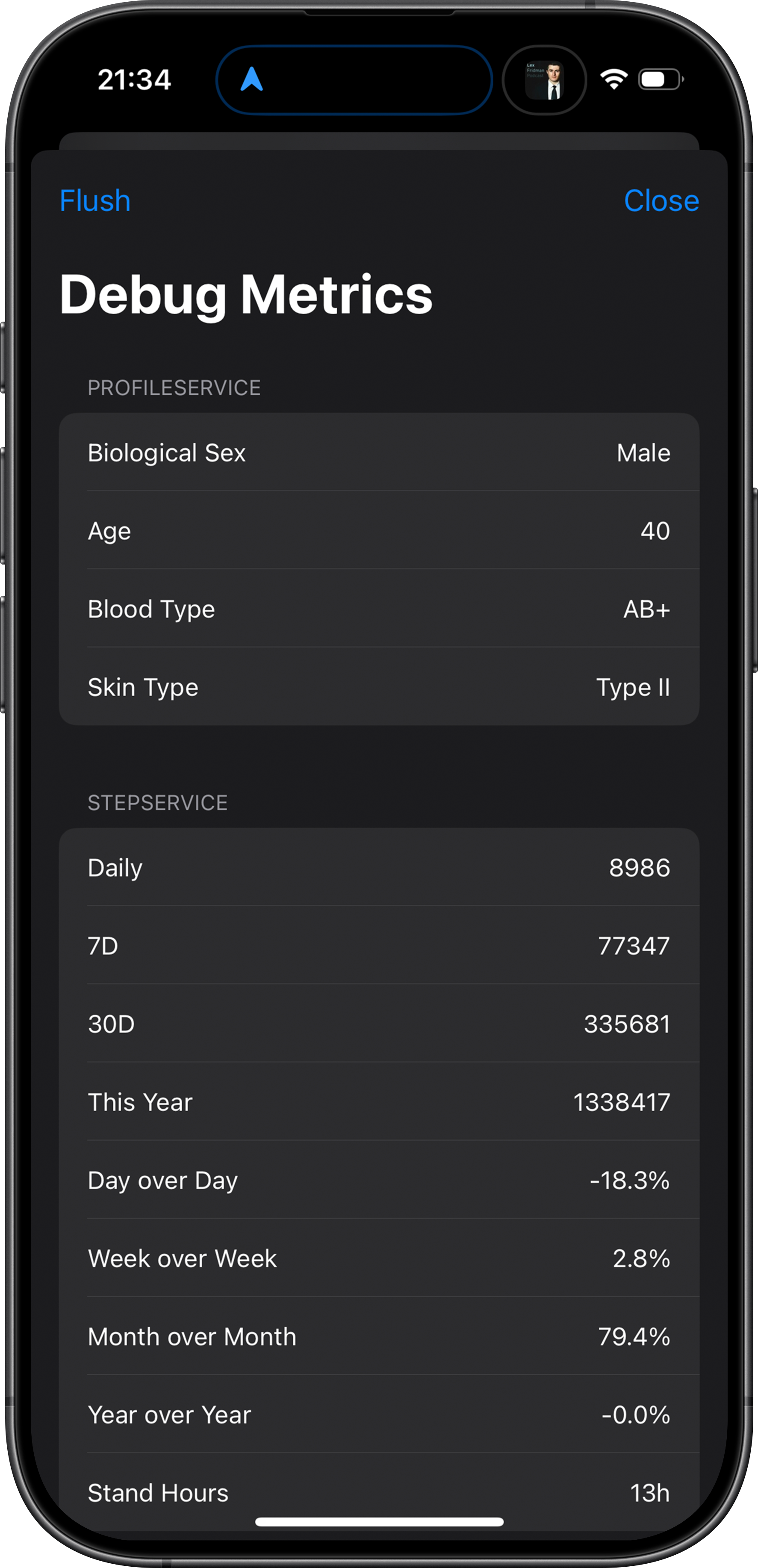Image resolution: width=758 pixels, height=1568 pixels.
Task: Tap the This Year steps row
Action: [x=378, y=1102]
